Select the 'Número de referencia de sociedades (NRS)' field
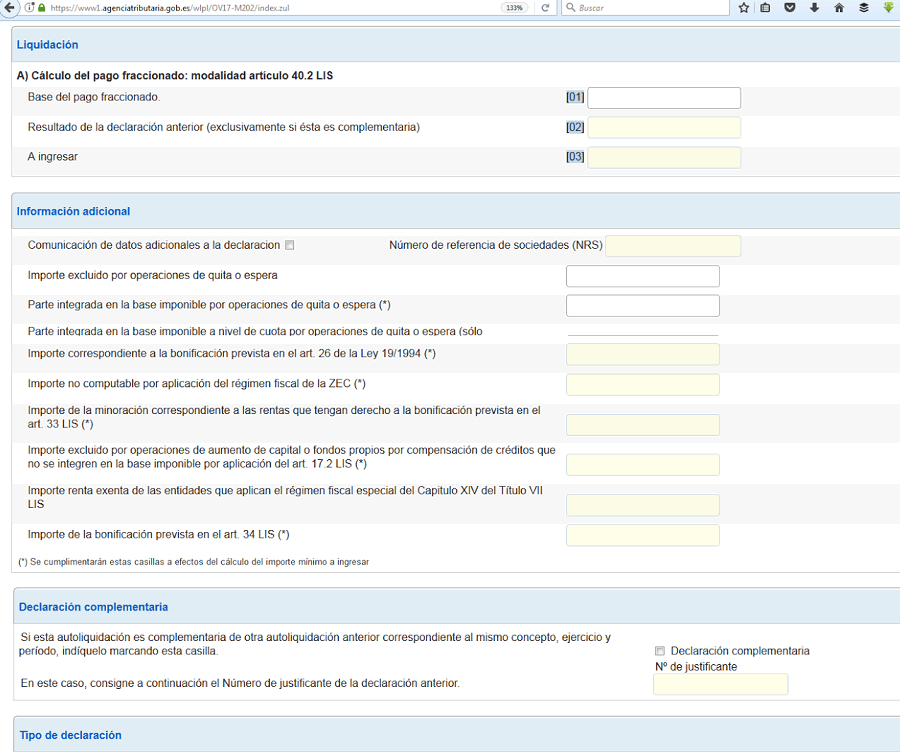The width and height of the screenshot is (900, 754). tap(673, 246)
